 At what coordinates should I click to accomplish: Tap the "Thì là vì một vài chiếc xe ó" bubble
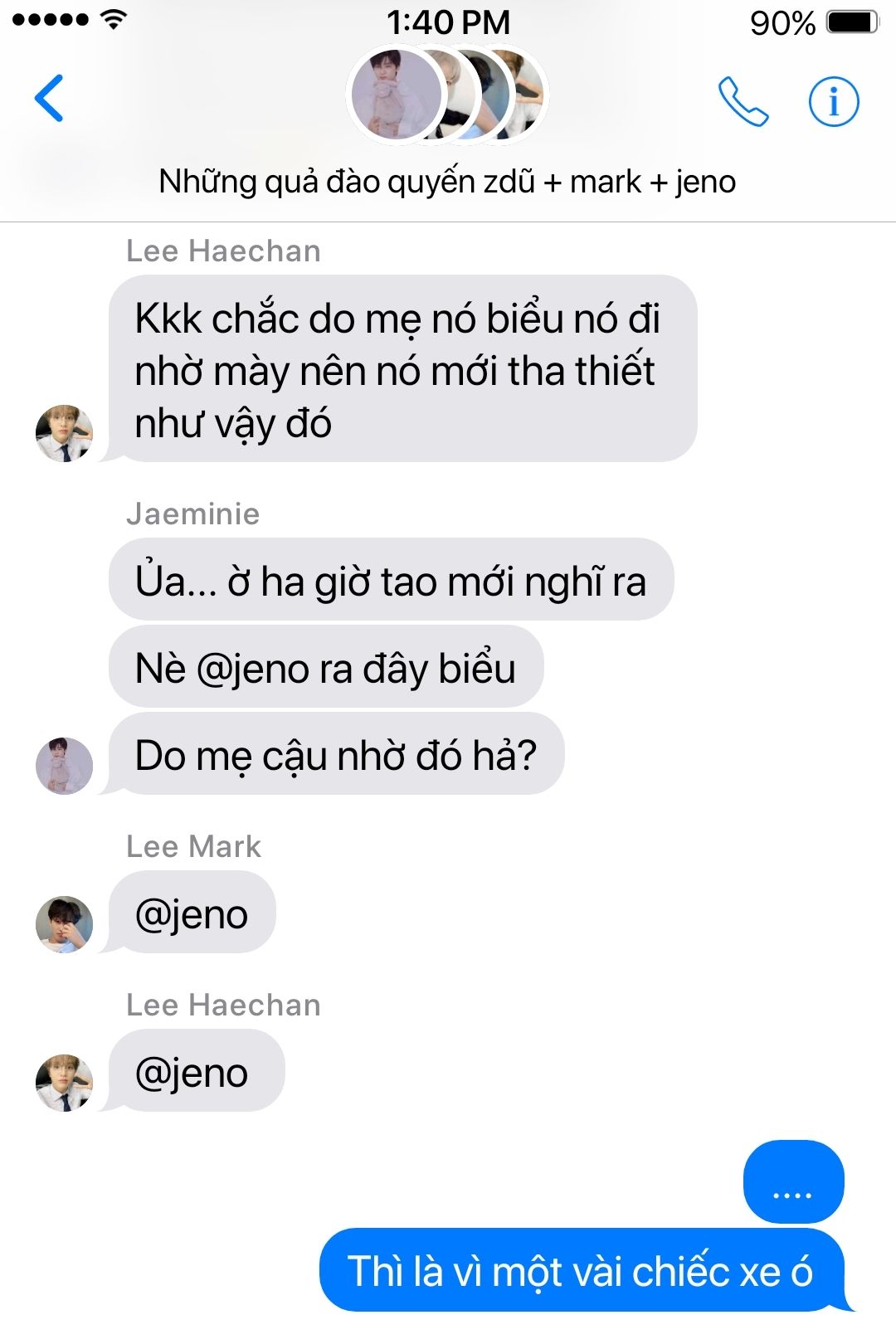[582, 1270]
